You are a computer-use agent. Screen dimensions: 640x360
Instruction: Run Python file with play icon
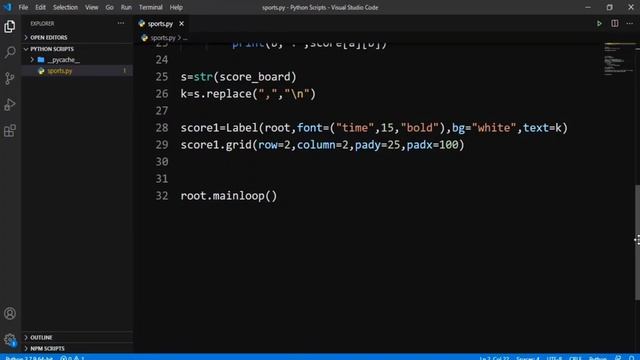[599, 24]
